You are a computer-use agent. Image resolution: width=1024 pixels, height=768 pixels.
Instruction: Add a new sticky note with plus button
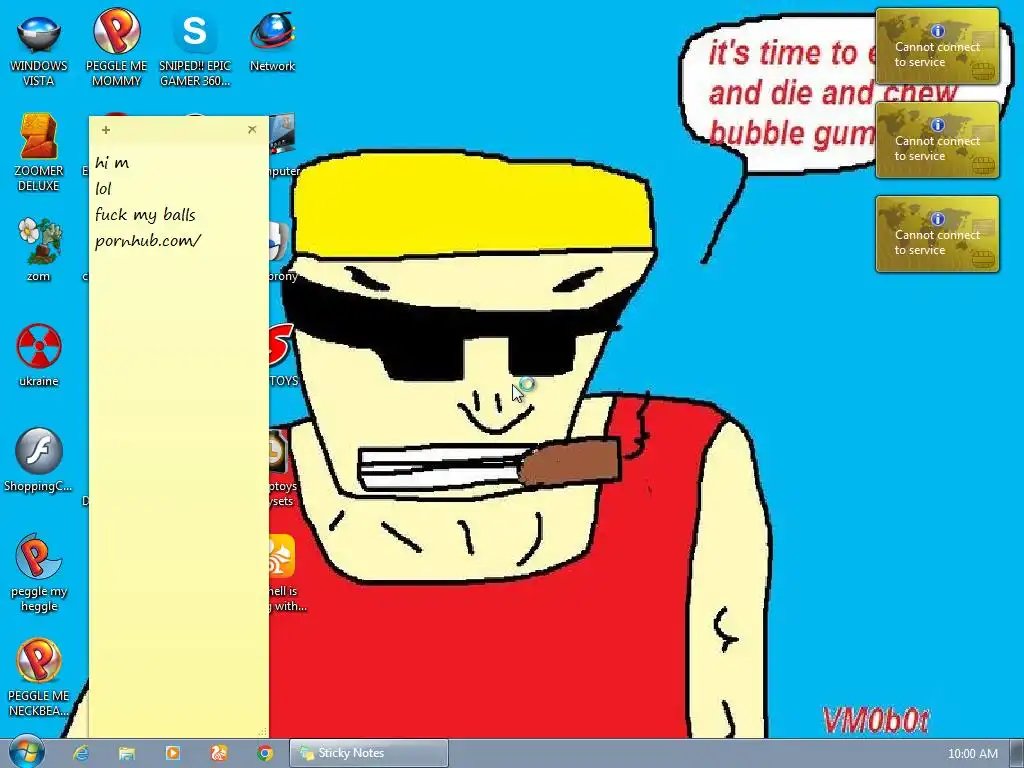106,130
